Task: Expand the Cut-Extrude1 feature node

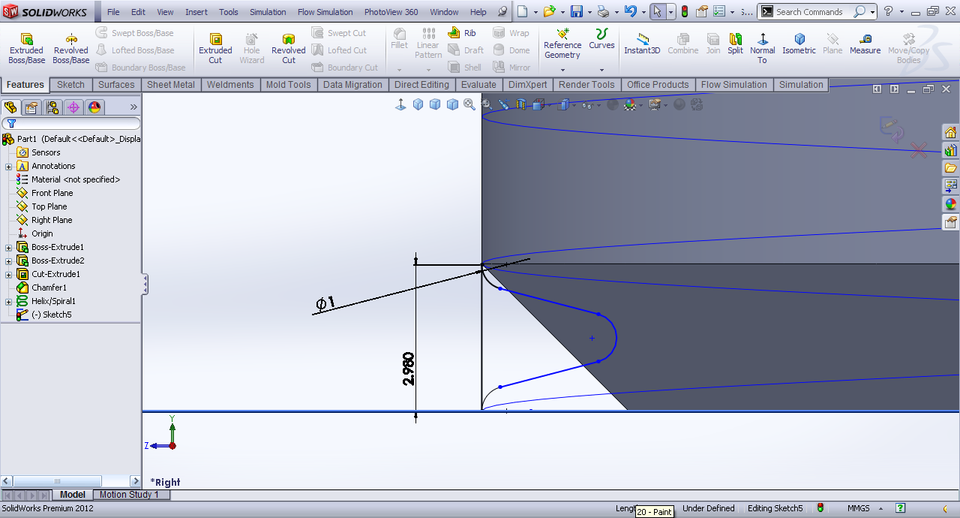Action: click(9, 275)
